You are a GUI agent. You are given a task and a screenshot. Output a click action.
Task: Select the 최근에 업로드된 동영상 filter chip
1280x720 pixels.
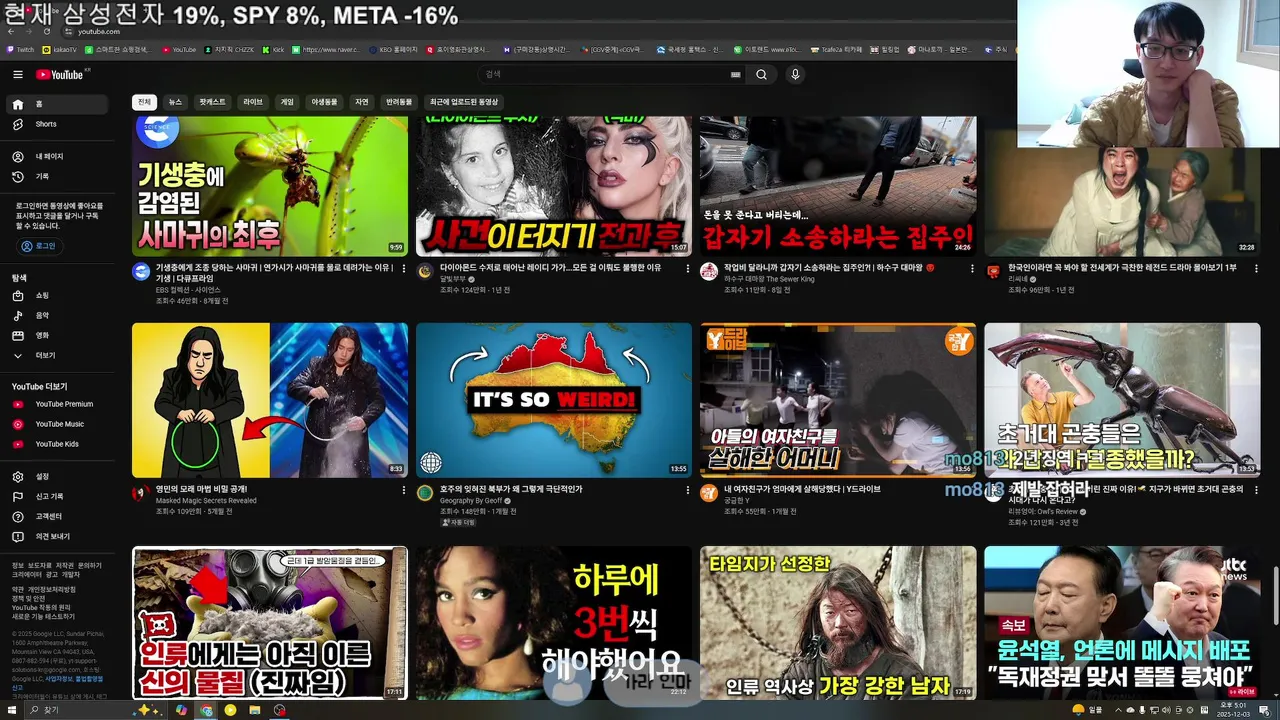coord(464,102)
